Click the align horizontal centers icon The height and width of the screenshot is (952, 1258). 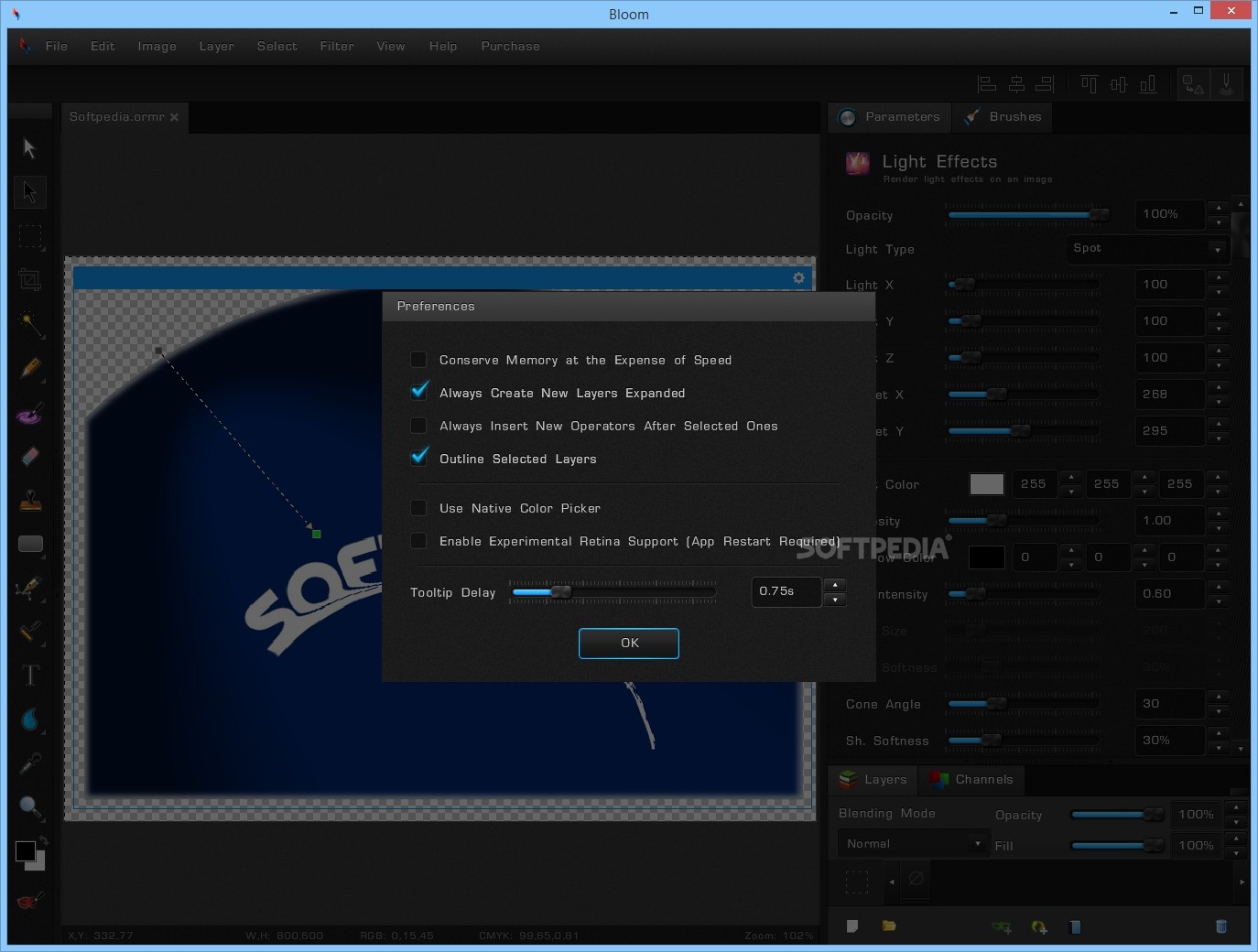[1016, 84]
